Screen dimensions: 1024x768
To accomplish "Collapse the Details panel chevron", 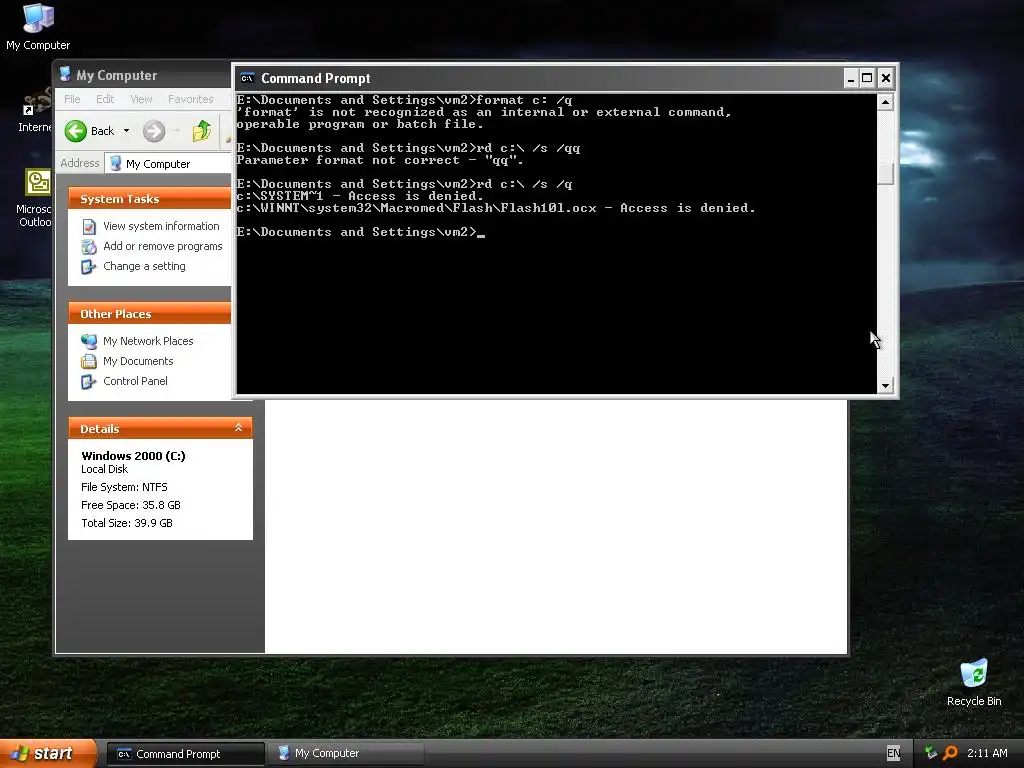I will [238, 428].
